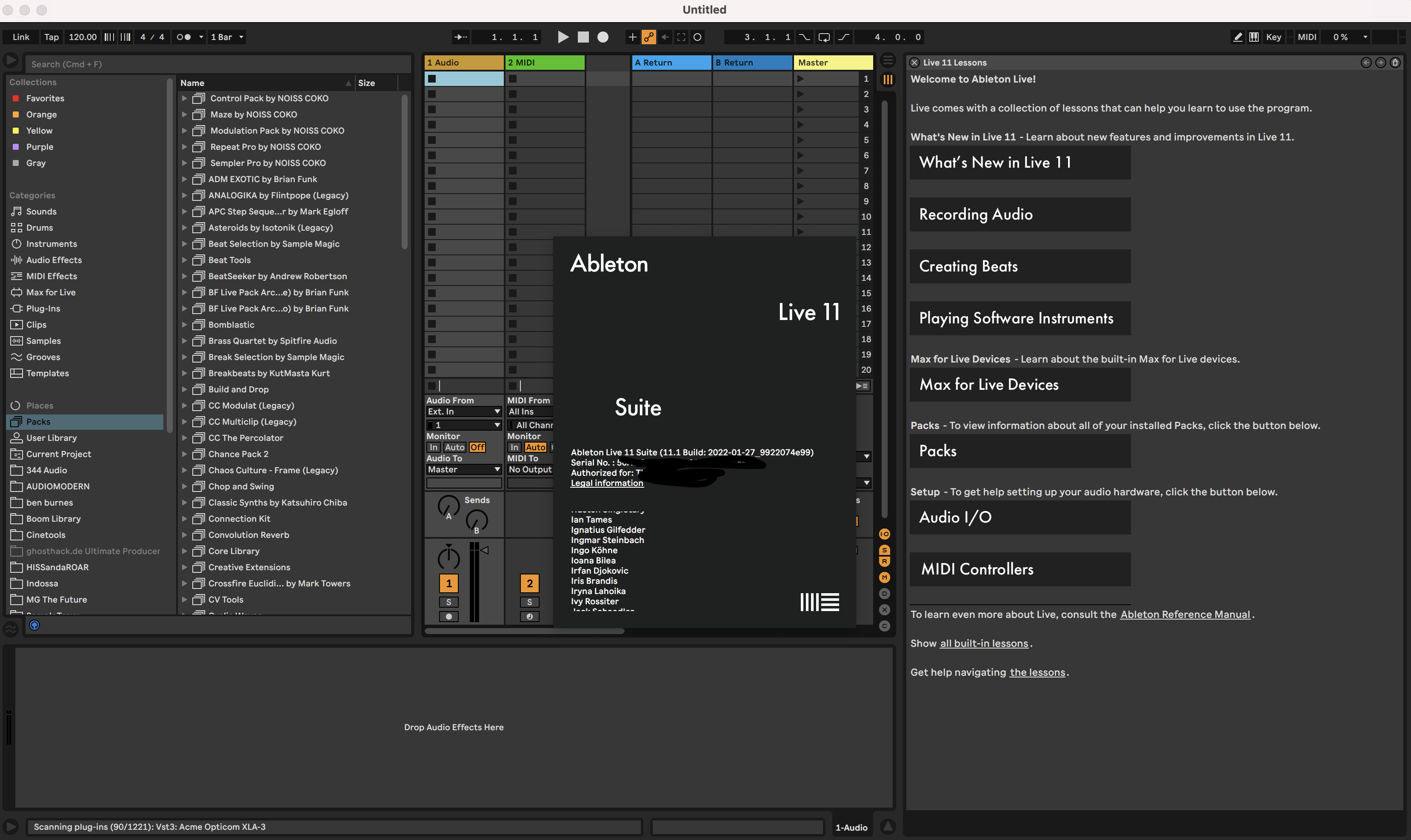Click the 1 Audio track header

(x=464, y=62)
